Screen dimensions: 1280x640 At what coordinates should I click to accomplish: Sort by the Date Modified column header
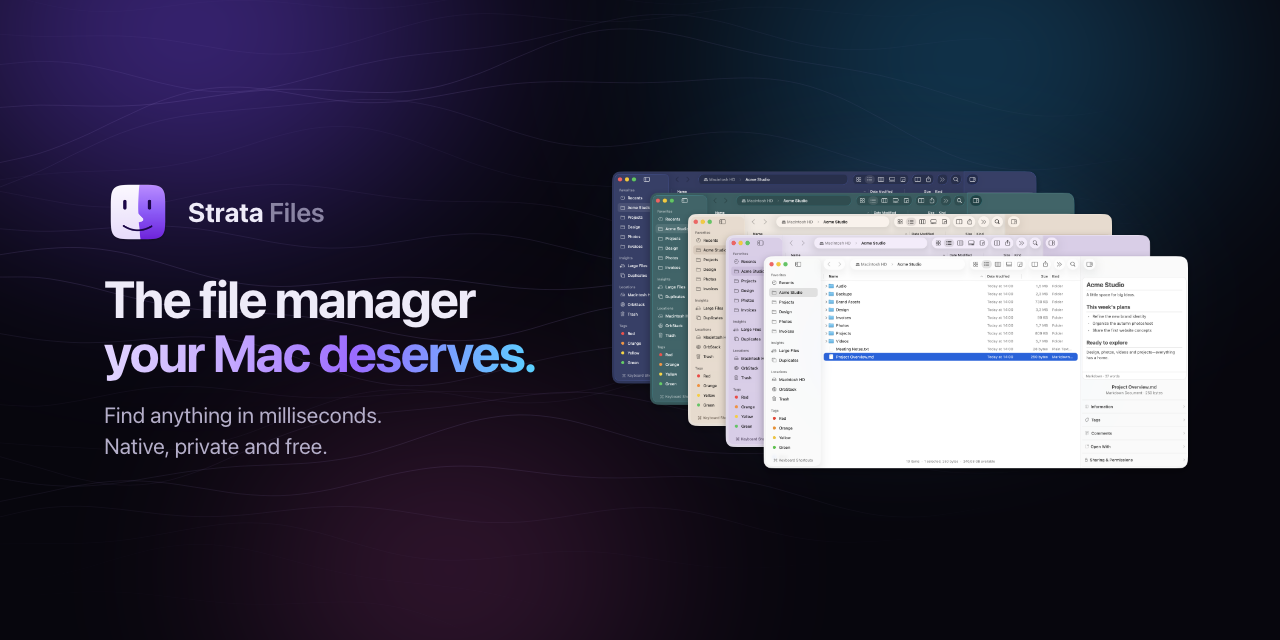pos(1000,276)
